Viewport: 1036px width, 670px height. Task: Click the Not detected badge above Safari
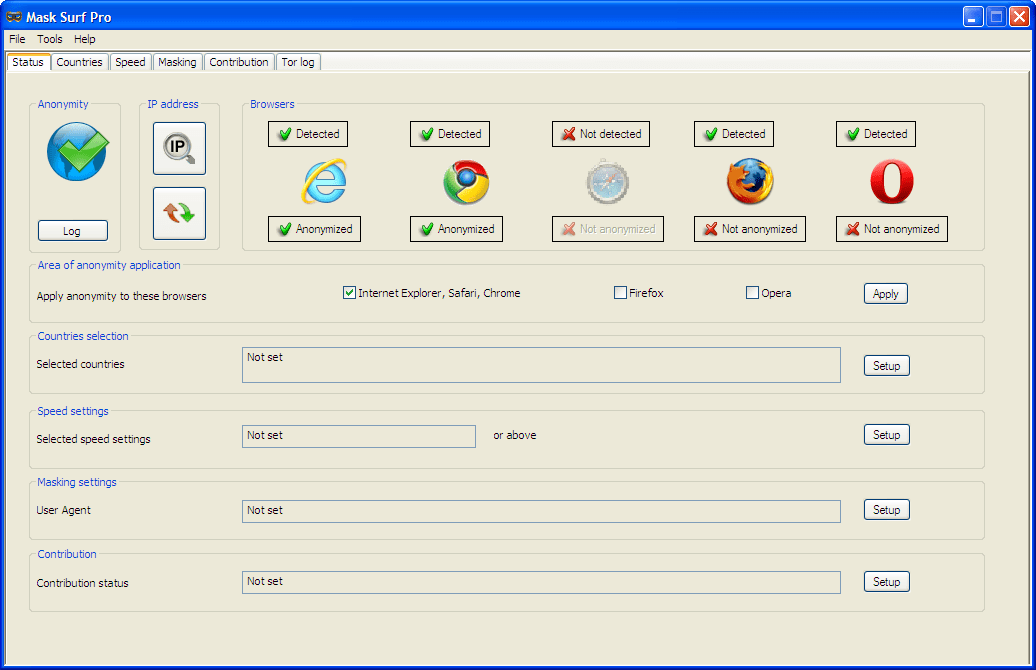pyautogui.click(x=600, y=133)
